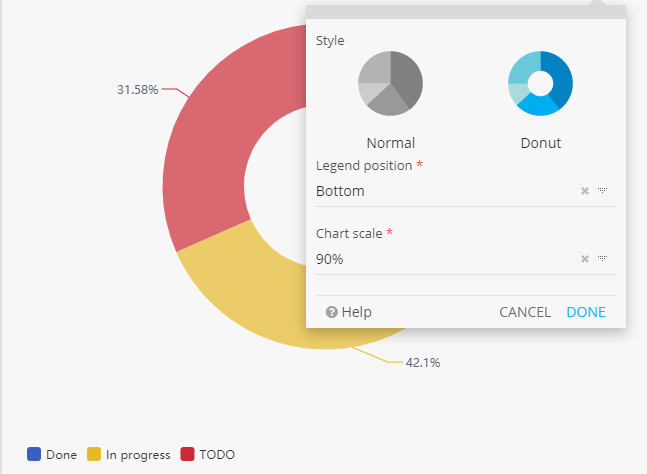The image size is (647, 474).
Task: Click the 31.58% data label
Action: [138, 90]
